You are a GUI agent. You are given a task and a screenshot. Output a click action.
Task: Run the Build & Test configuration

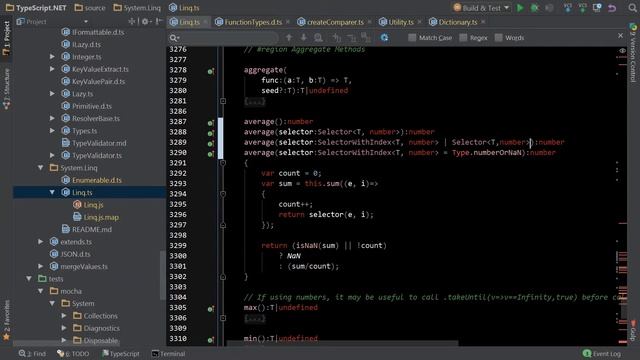520,8
